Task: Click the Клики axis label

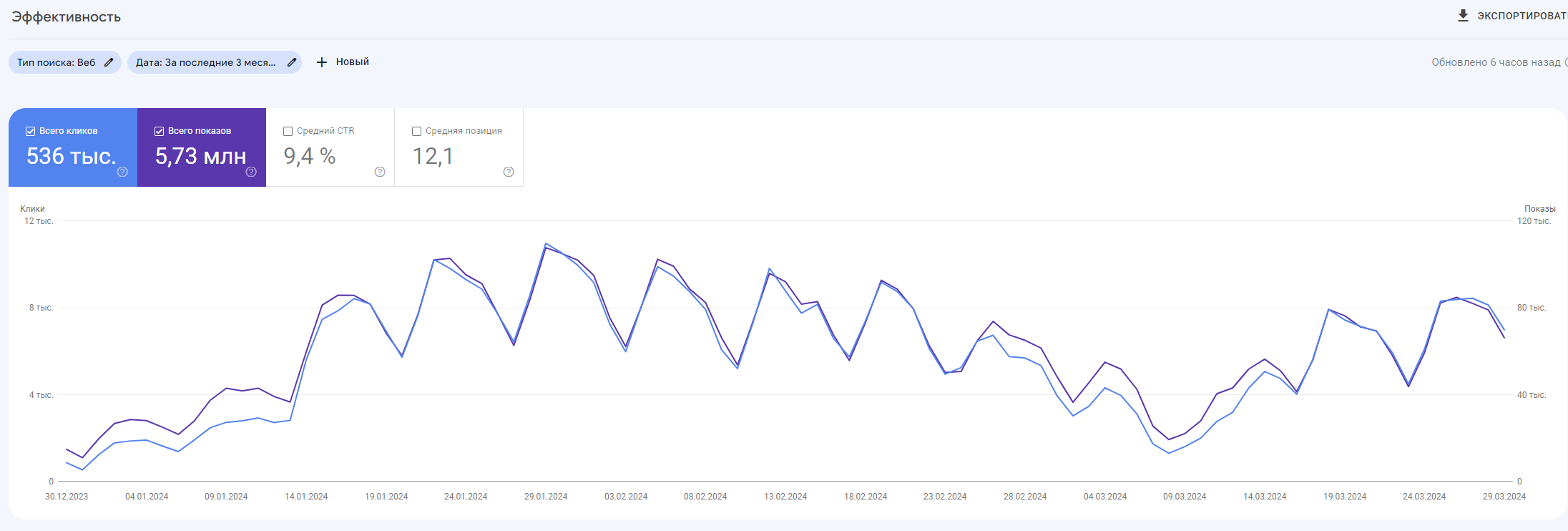Action: 32,209
